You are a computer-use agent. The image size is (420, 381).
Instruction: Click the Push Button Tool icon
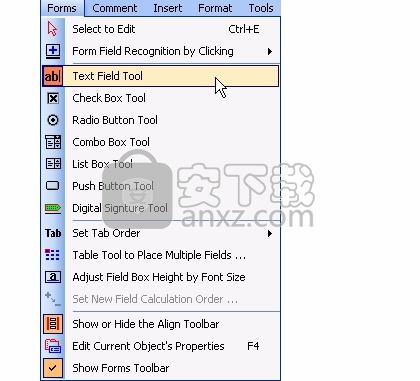(x=52, y=186)
